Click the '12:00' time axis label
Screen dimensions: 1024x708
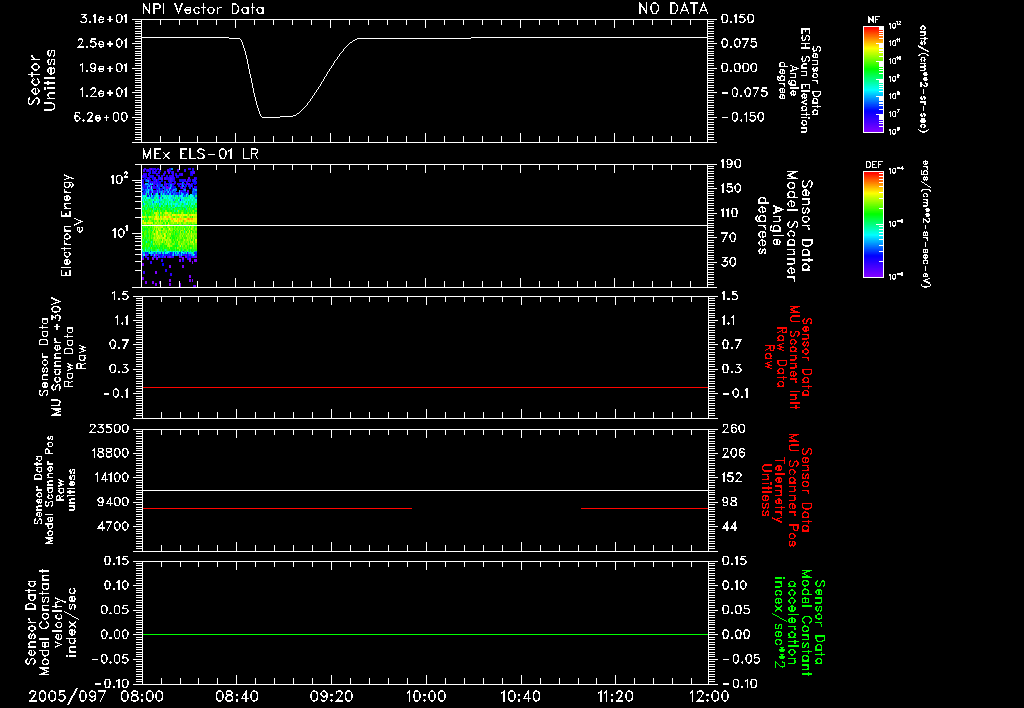click(x=709, y=697)
